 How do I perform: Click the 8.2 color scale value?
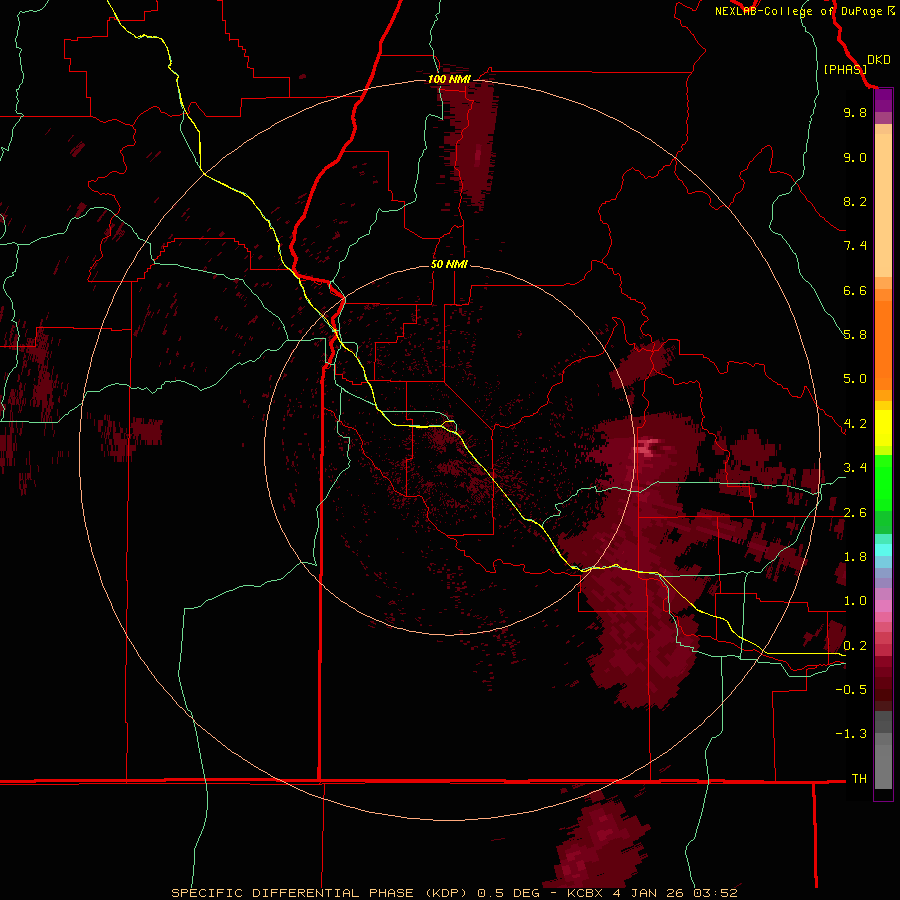855,201
